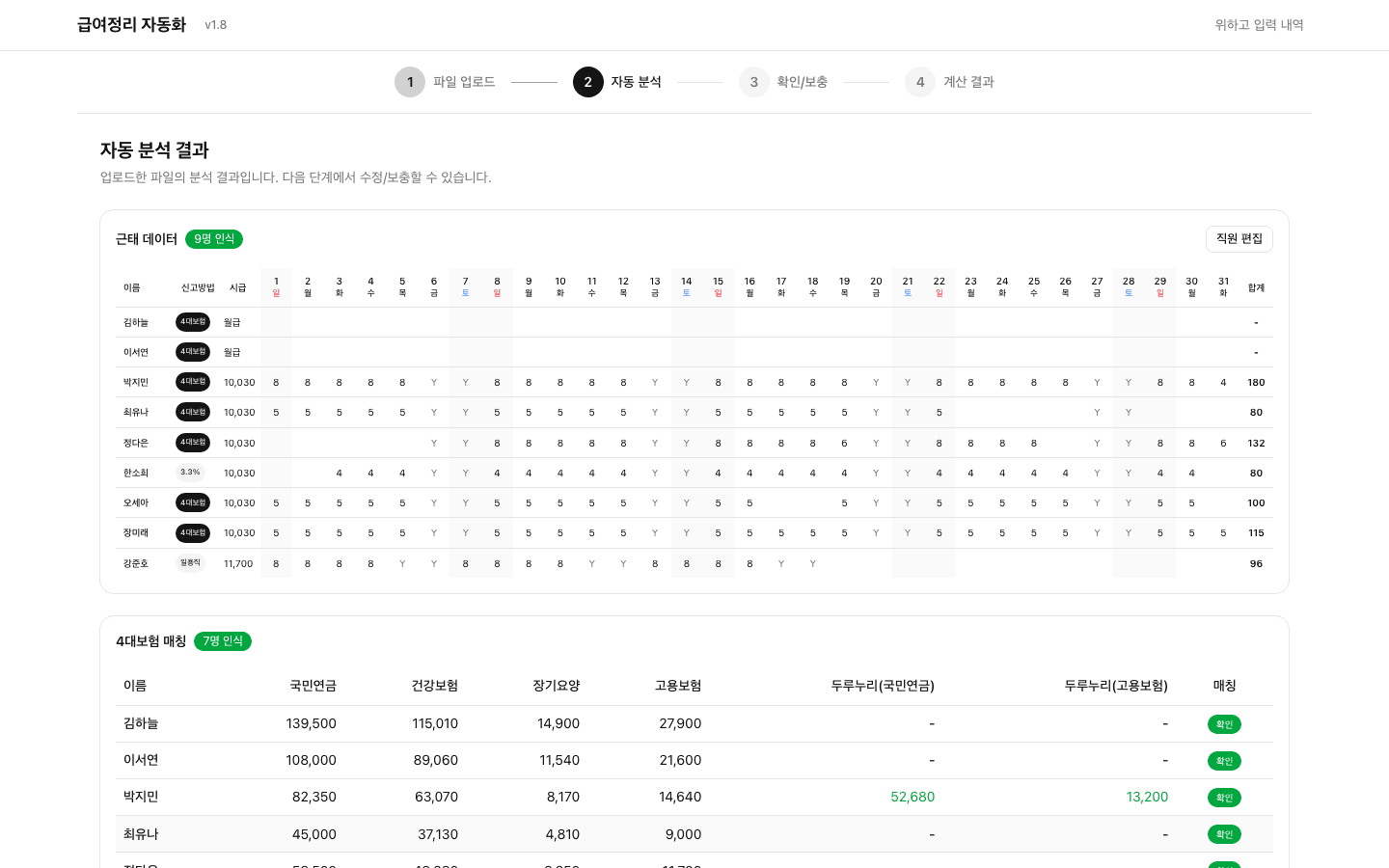Viewport: 1389px width, 868px height.
Task: Click the 장기요양 column header
Action: click(x=556, y=686)
